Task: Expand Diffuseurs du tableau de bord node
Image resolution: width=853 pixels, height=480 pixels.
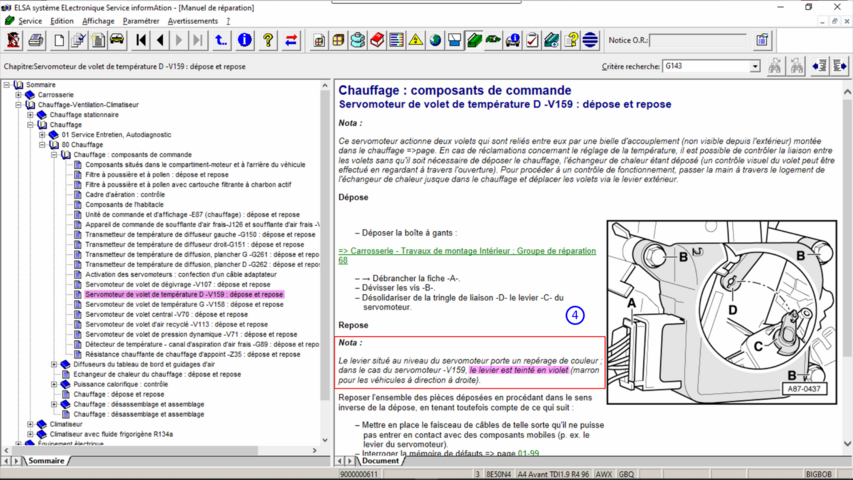Action: 54,364
